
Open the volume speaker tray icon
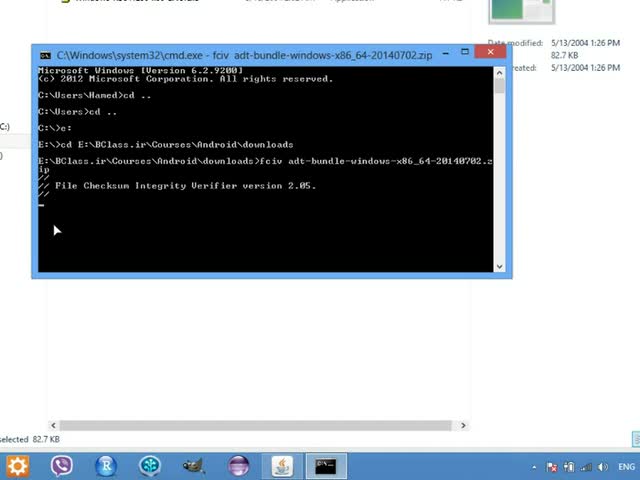click(602, 467)
